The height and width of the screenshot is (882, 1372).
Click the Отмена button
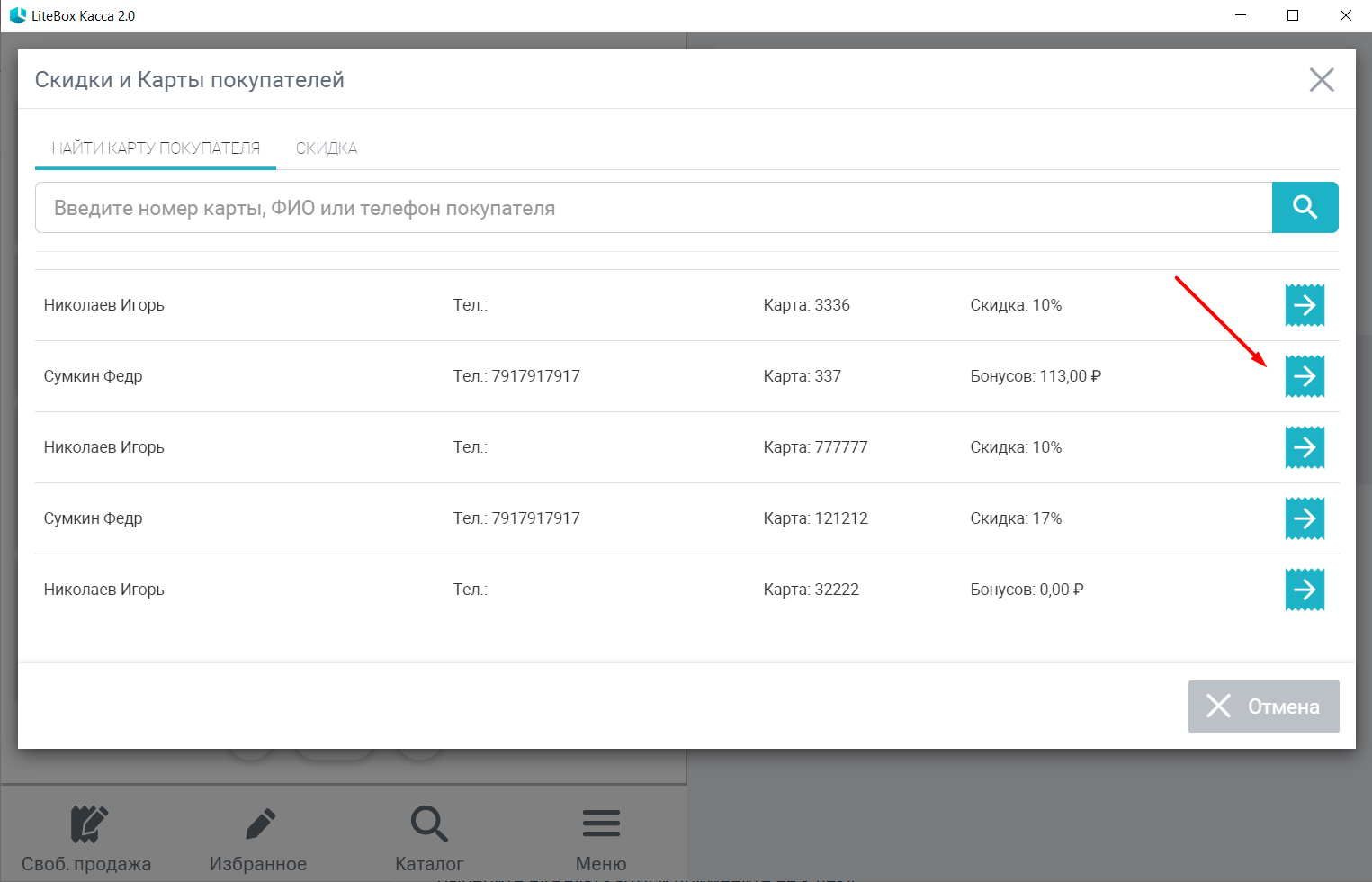point(1263,706)
